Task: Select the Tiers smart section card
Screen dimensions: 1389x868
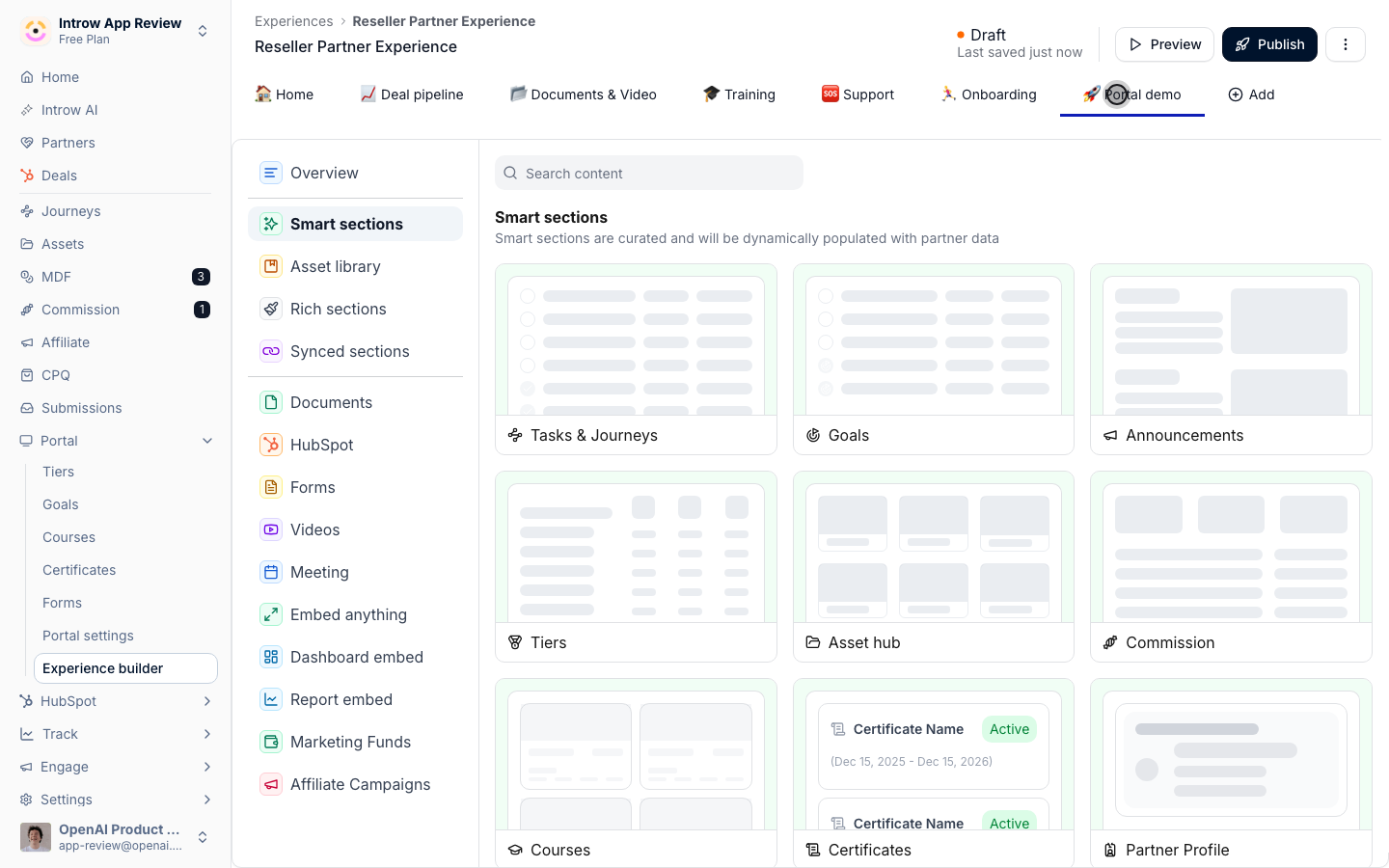Action: coord(636,566)
